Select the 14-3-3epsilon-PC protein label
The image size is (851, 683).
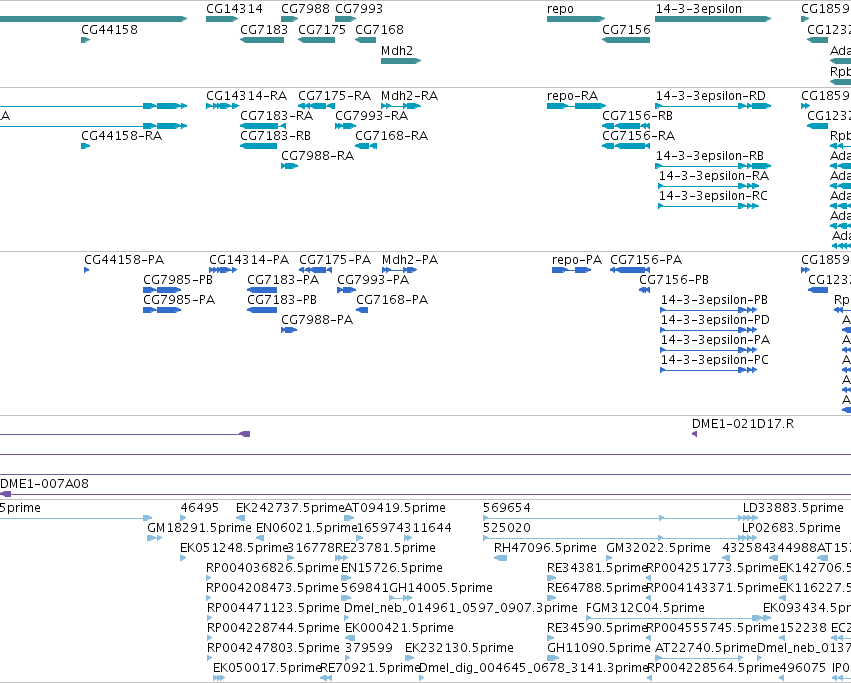714,361
